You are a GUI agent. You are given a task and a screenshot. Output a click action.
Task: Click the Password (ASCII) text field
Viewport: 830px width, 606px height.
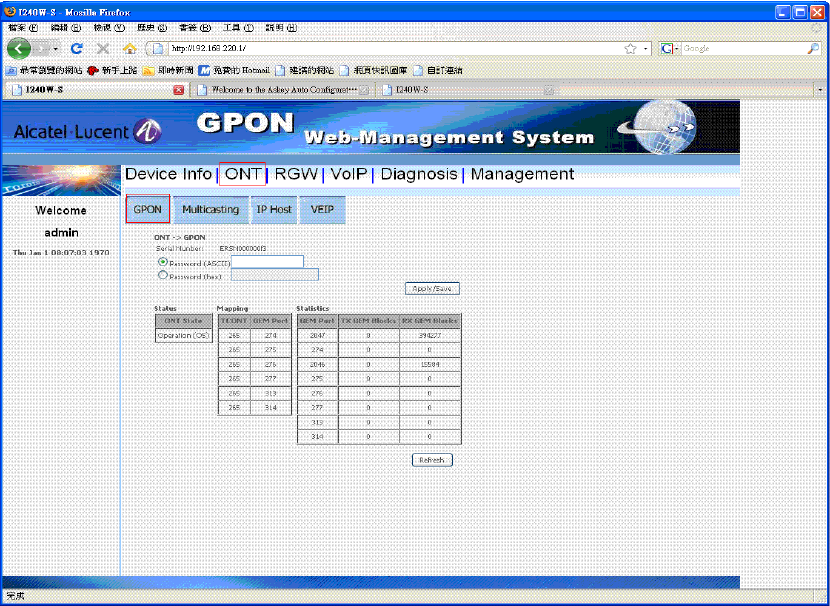[x=267, y=261]
